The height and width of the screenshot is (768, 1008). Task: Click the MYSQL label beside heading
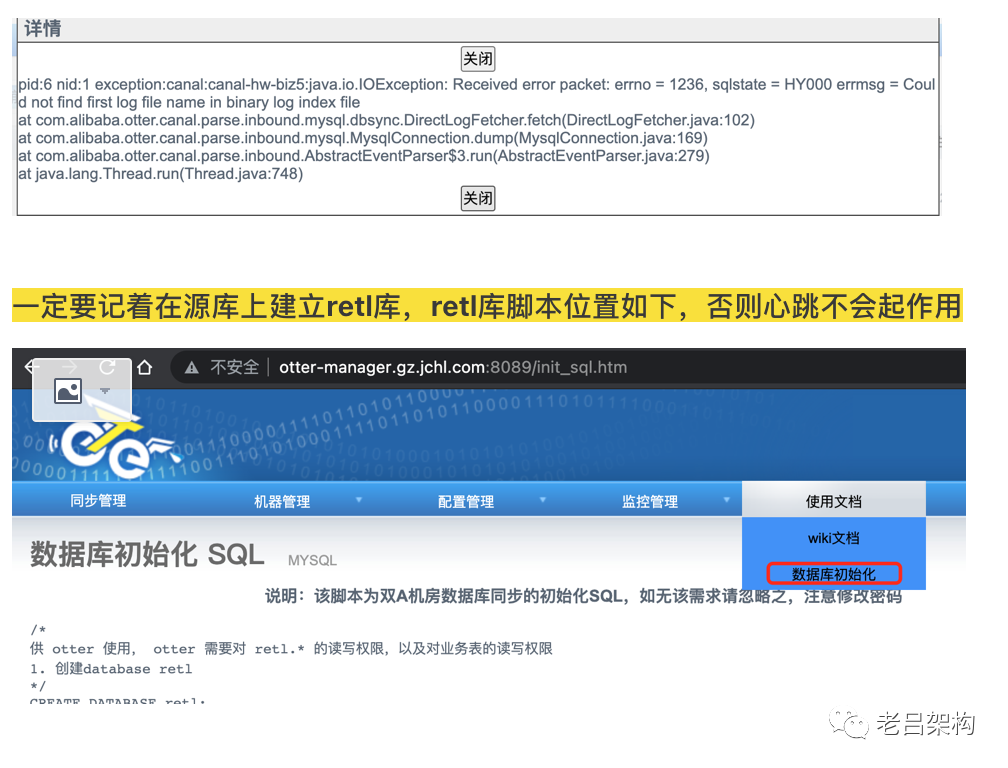tap(312, 560)
